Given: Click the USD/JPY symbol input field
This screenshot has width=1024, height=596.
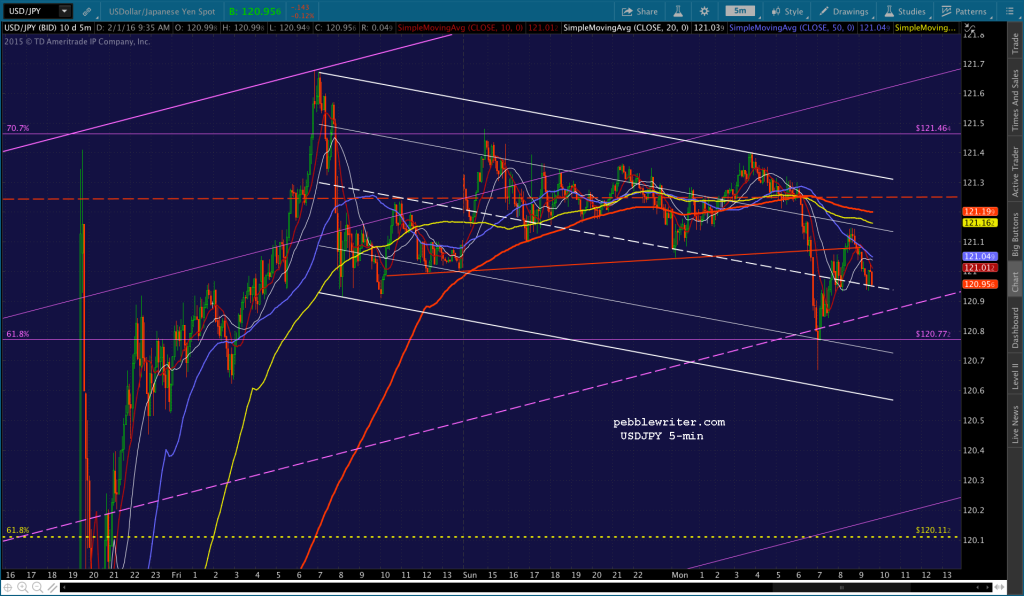Looking at the screenshot, I should [30, 11].
